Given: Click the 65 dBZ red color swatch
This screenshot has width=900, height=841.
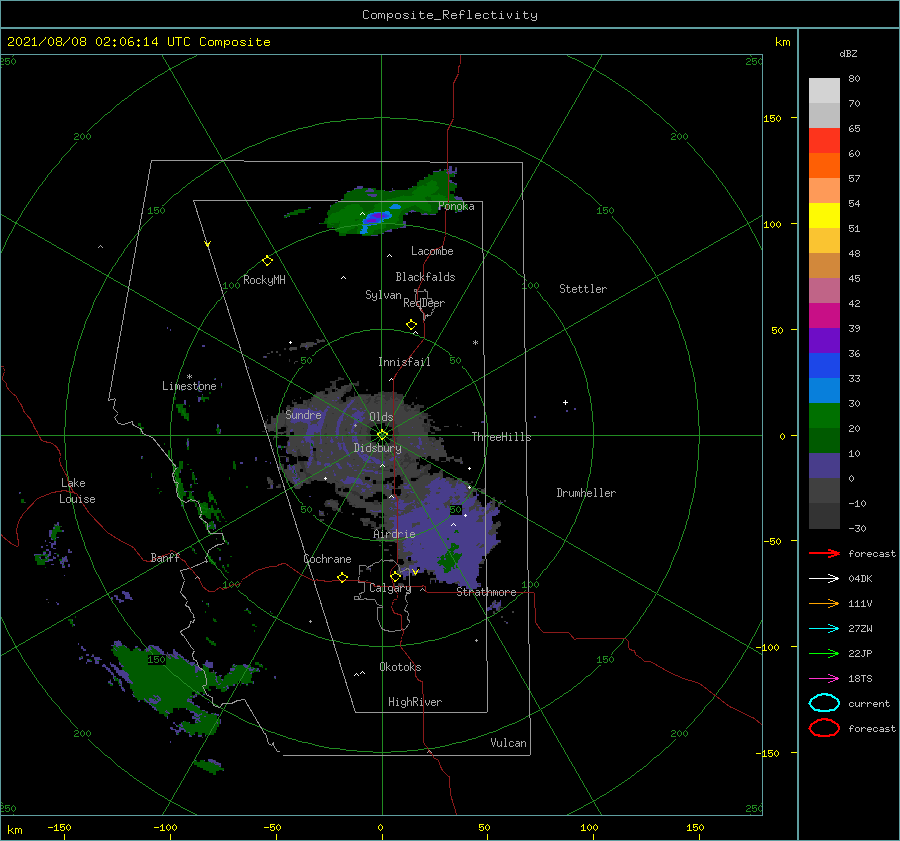Looking at the screenshot, I should tap(824, 140).
